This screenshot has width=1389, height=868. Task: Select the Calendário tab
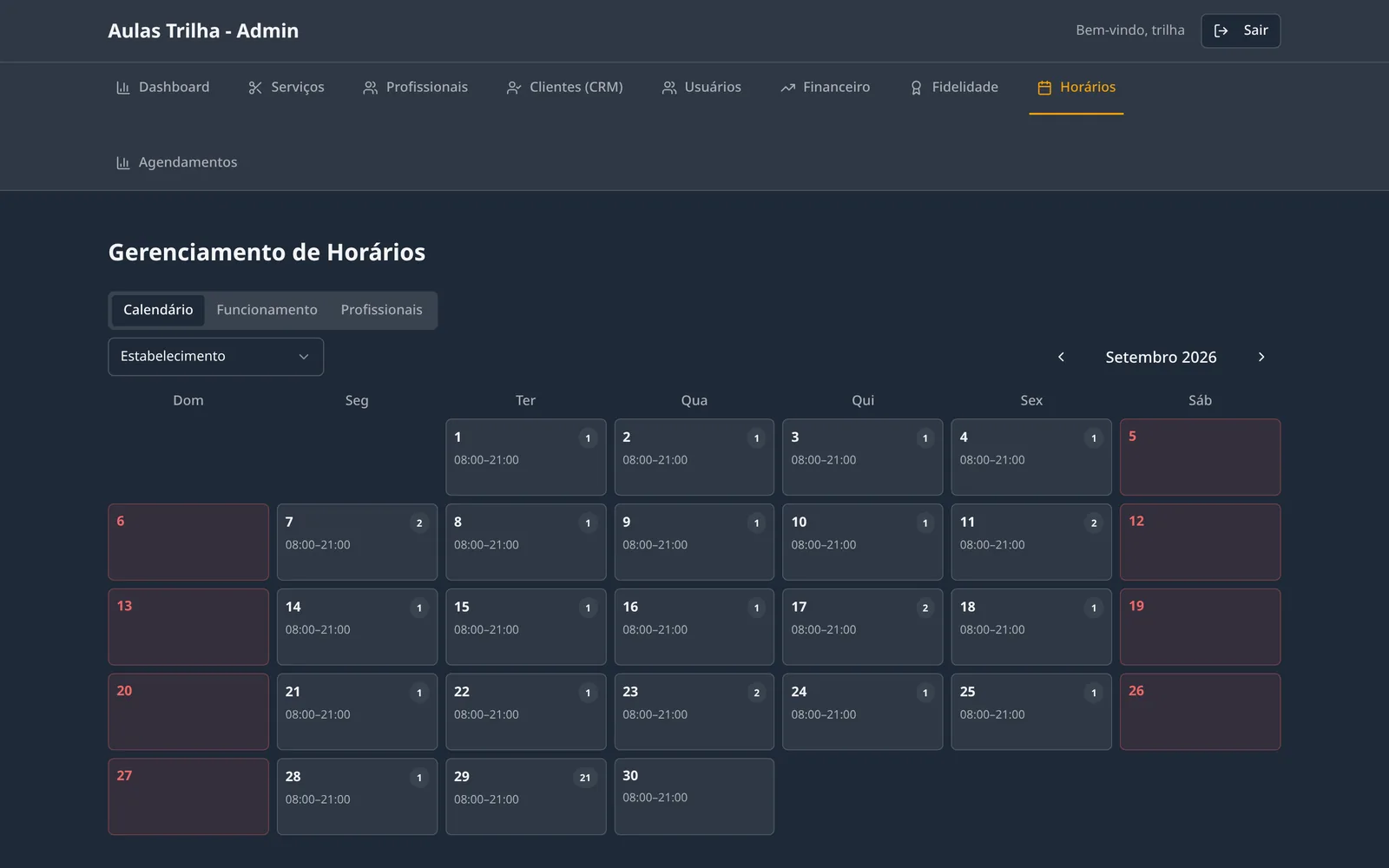coord(158,310)
